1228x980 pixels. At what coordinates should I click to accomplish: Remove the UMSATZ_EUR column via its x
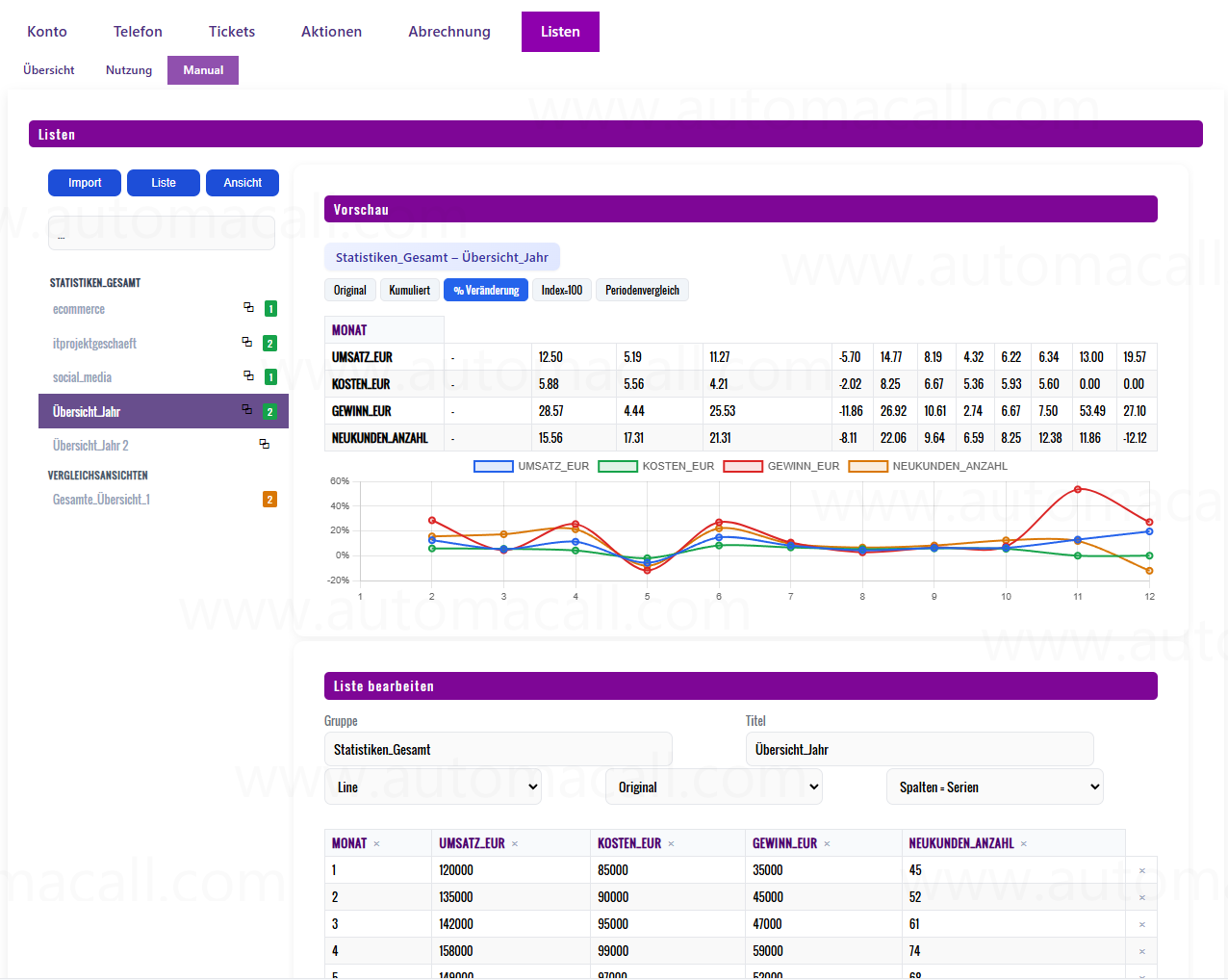point(515,844)
